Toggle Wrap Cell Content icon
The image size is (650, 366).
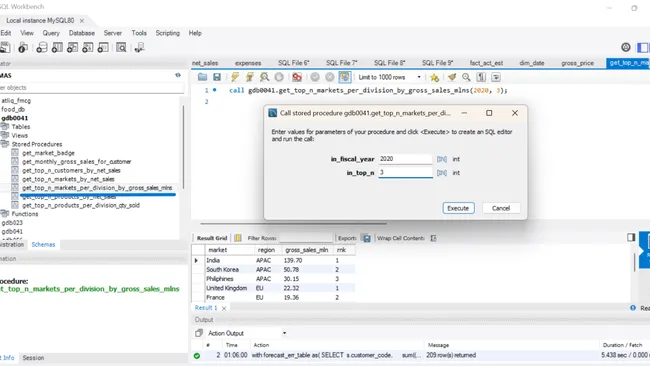(x=433, y=238)
